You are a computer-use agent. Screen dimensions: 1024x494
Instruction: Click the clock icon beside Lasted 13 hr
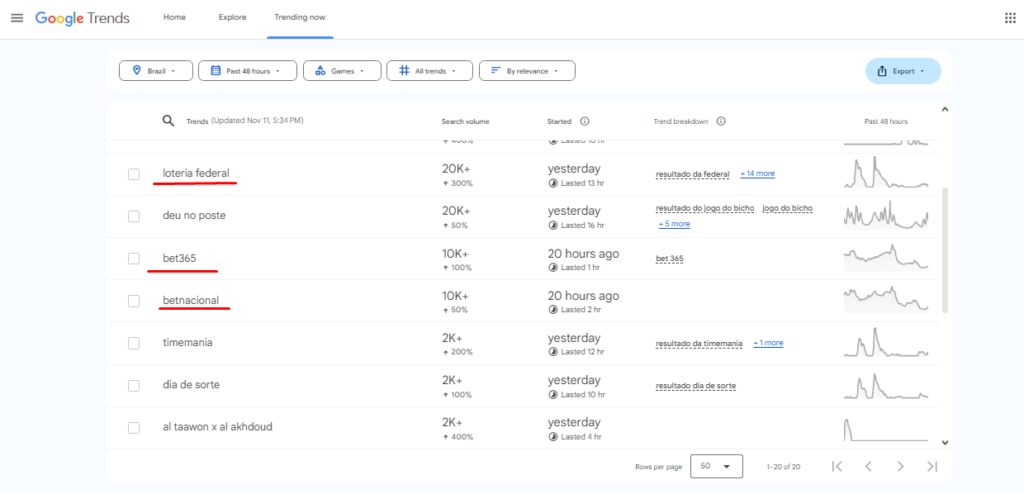coord(553,183)
